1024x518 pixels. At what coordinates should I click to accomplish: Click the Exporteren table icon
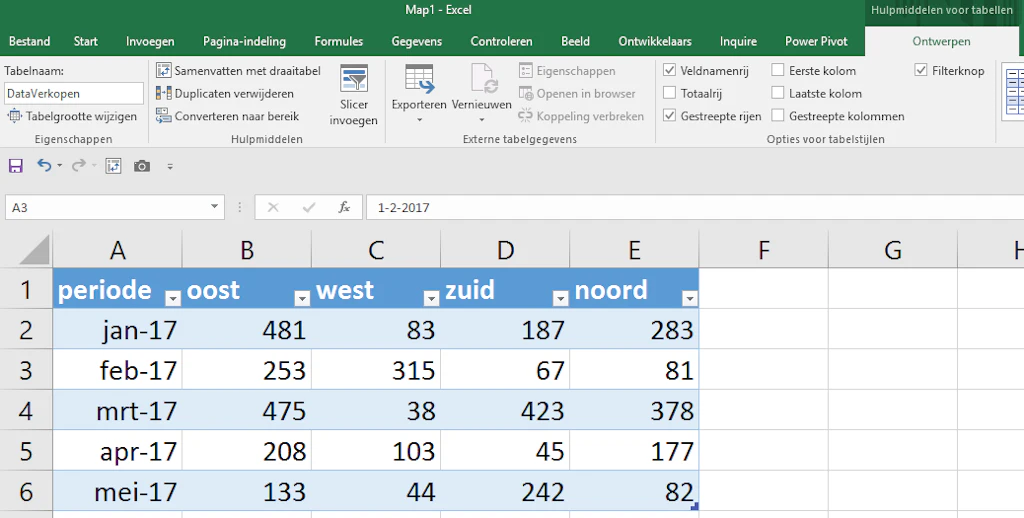click(x=419, y=80)
